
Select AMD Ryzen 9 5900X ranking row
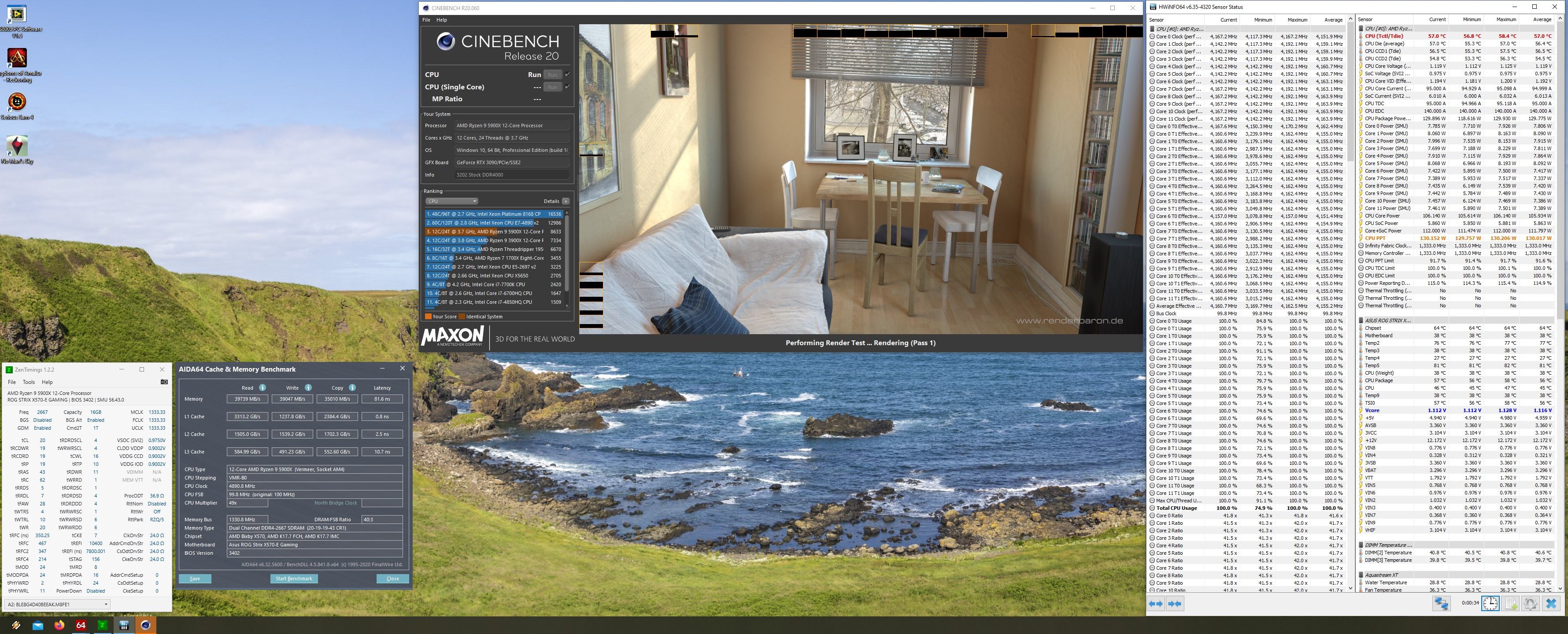click(x=494, y=232)
